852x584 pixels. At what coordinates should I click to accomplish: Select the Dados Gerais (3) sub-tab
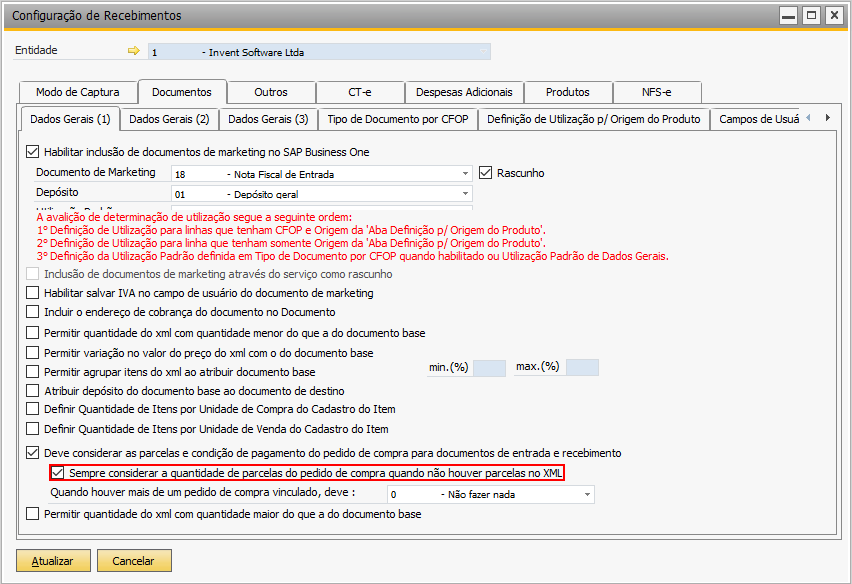[x=268, y=120]
